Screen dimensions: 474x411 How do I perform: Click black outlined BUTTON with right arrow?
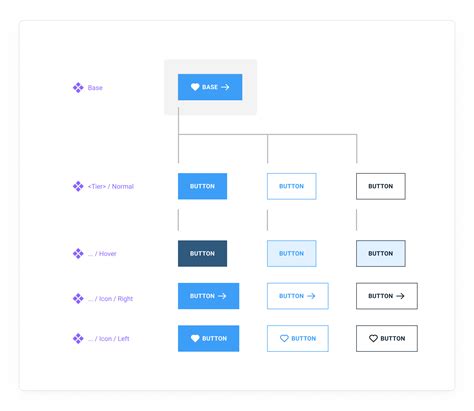point(387,296)
